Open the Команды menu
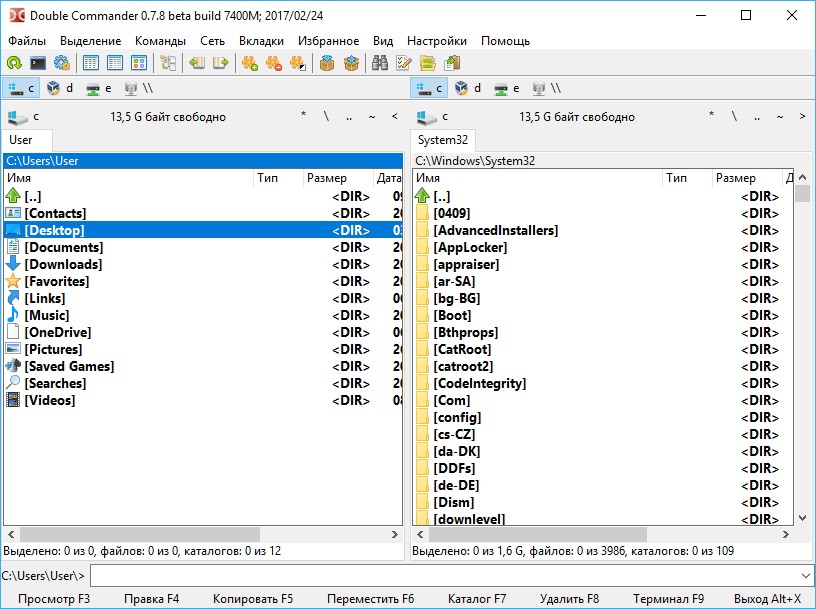 (x=160, y=41)
